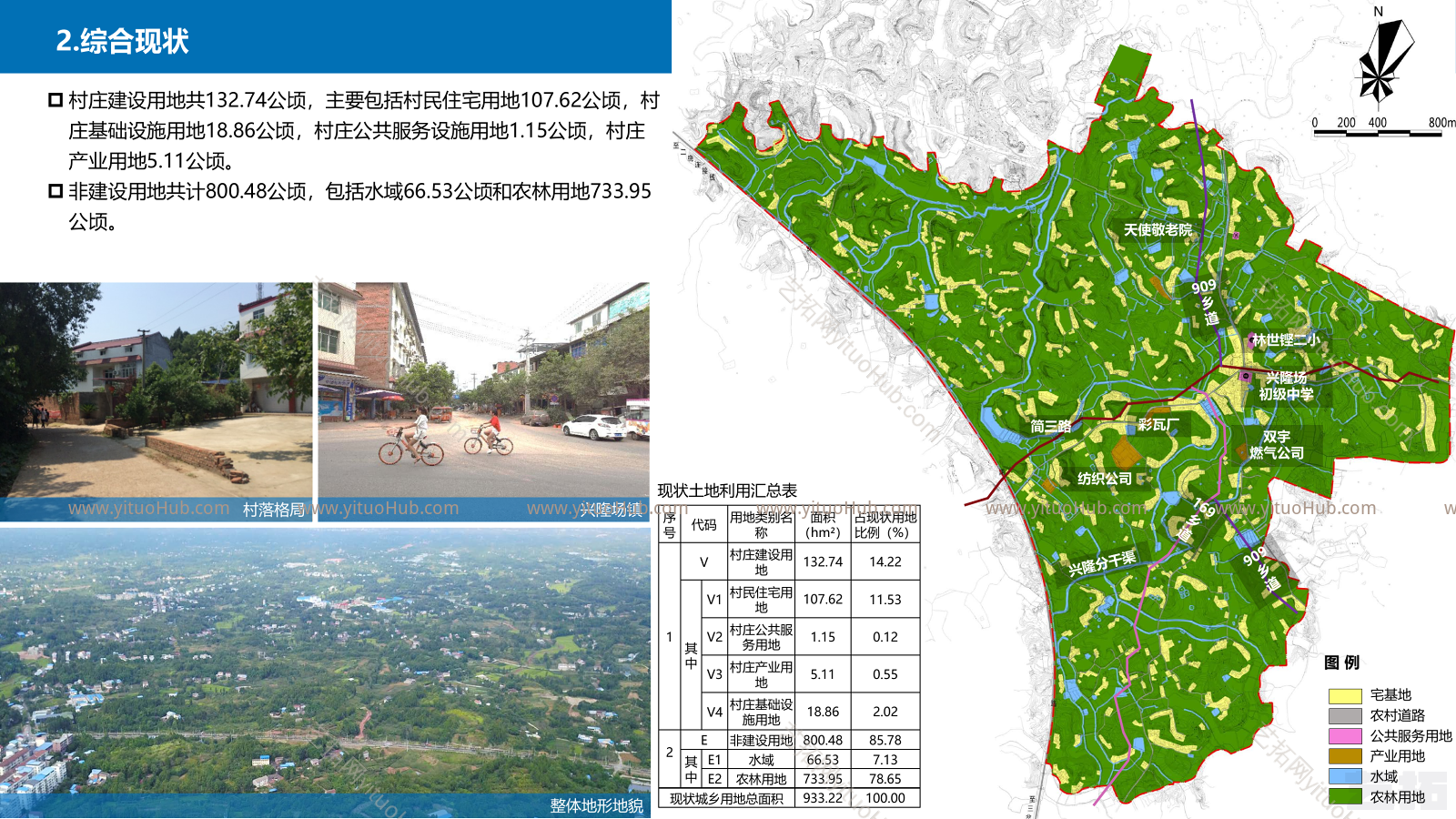
Task: Click the 现状土地利用汇总表 table title
Action: [x=727, y=490]
